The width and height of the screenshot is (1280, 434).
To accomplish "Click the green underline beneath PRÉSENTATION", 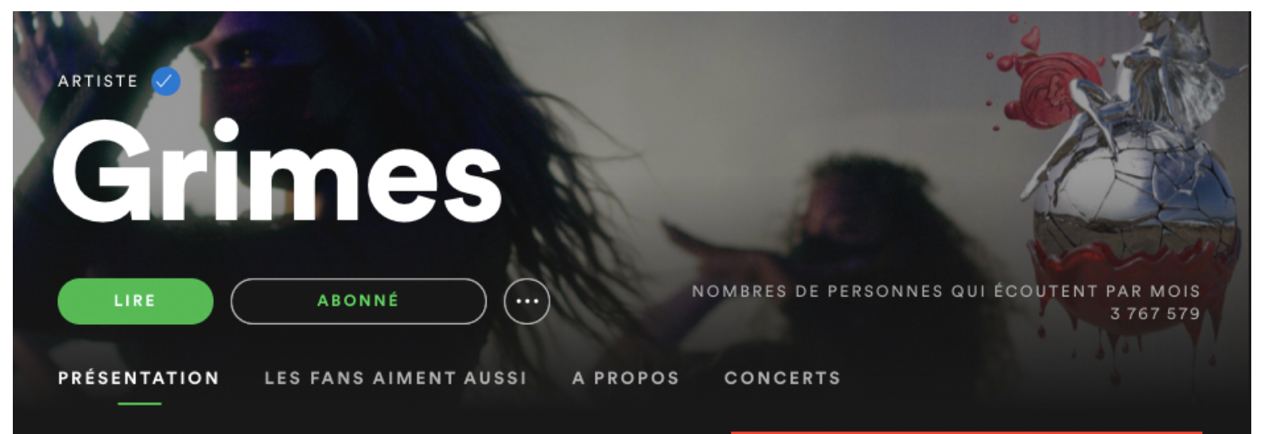I will click(x=139, y=403).
